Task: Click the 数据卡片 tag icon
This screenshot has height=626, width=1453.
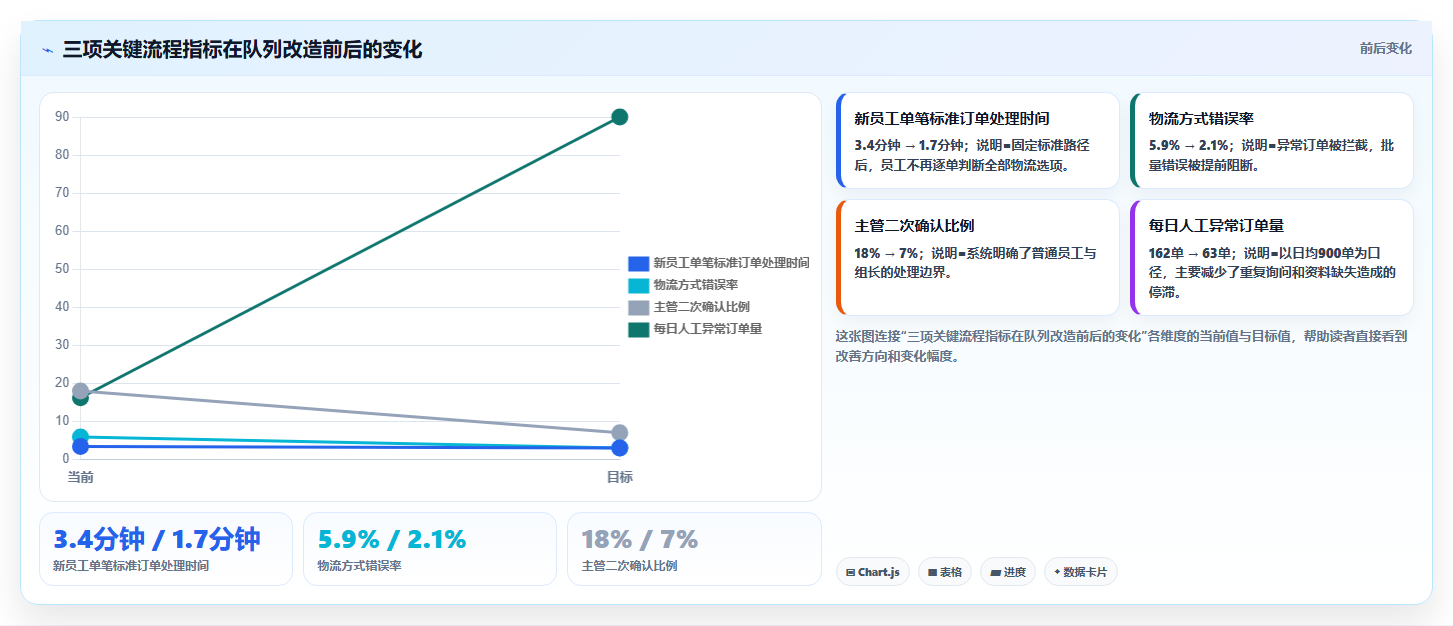Action: pyautogui.click(x=1057, y=573)
